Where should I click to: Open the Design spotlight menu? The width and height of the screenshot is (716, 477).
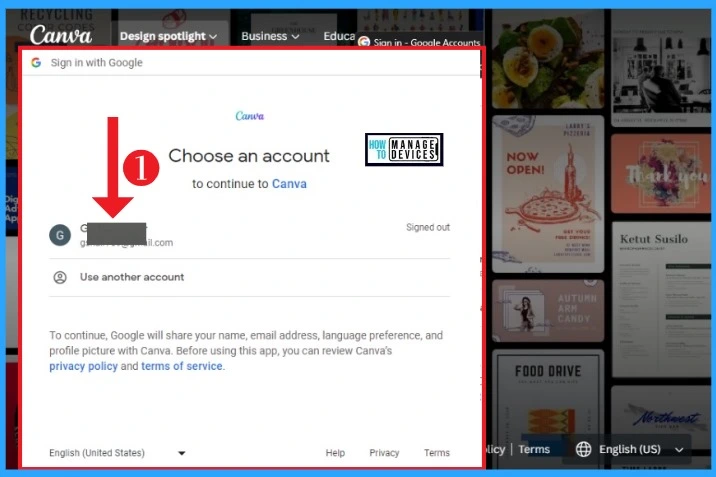168,36
